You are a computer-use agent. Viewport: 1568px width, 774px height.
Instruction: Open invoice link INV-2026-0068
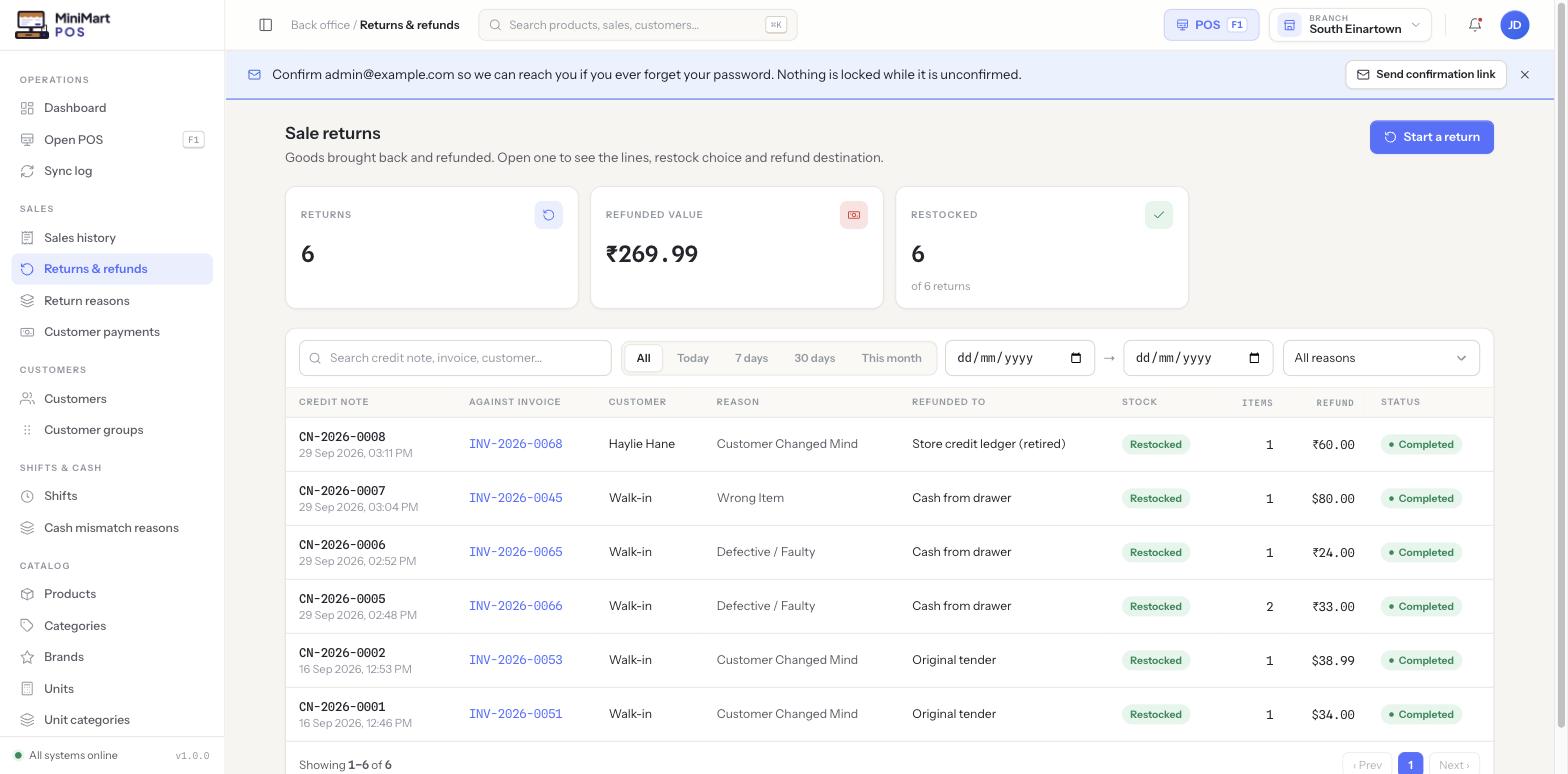[x=516, y=444]
